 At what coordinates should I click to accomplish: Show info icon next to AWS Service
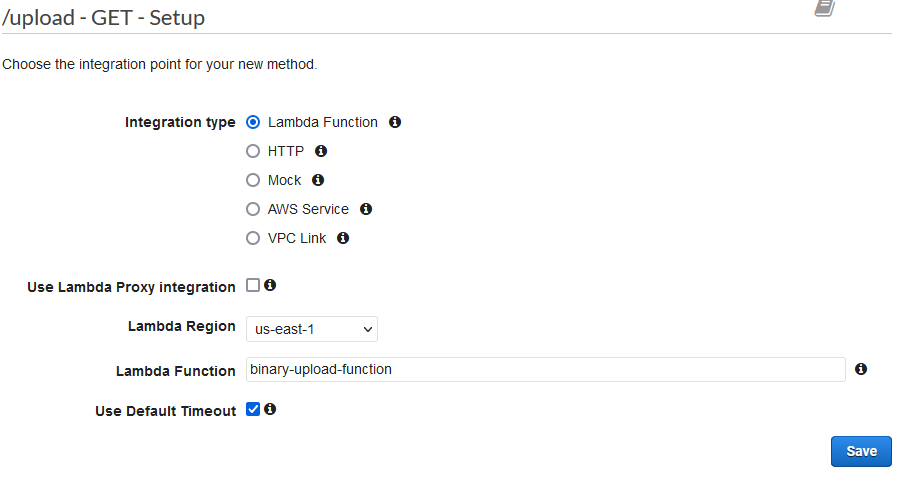point(366,209)
